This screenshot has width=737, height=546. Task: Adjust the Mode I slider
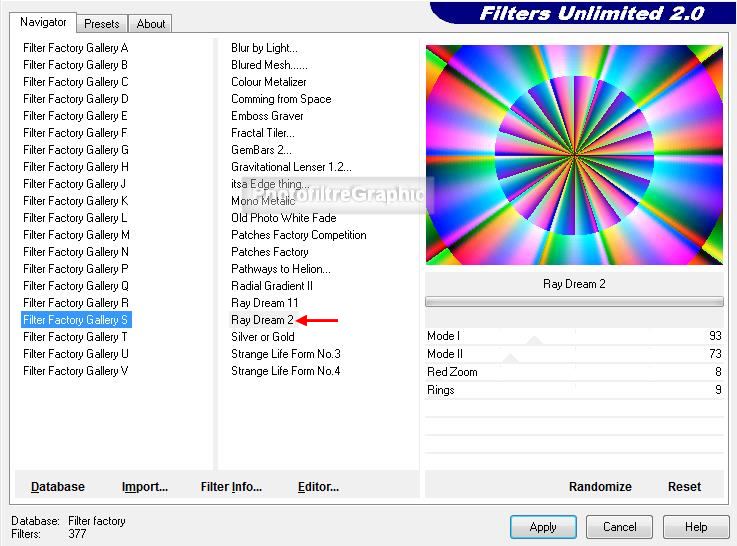(574, 337)
